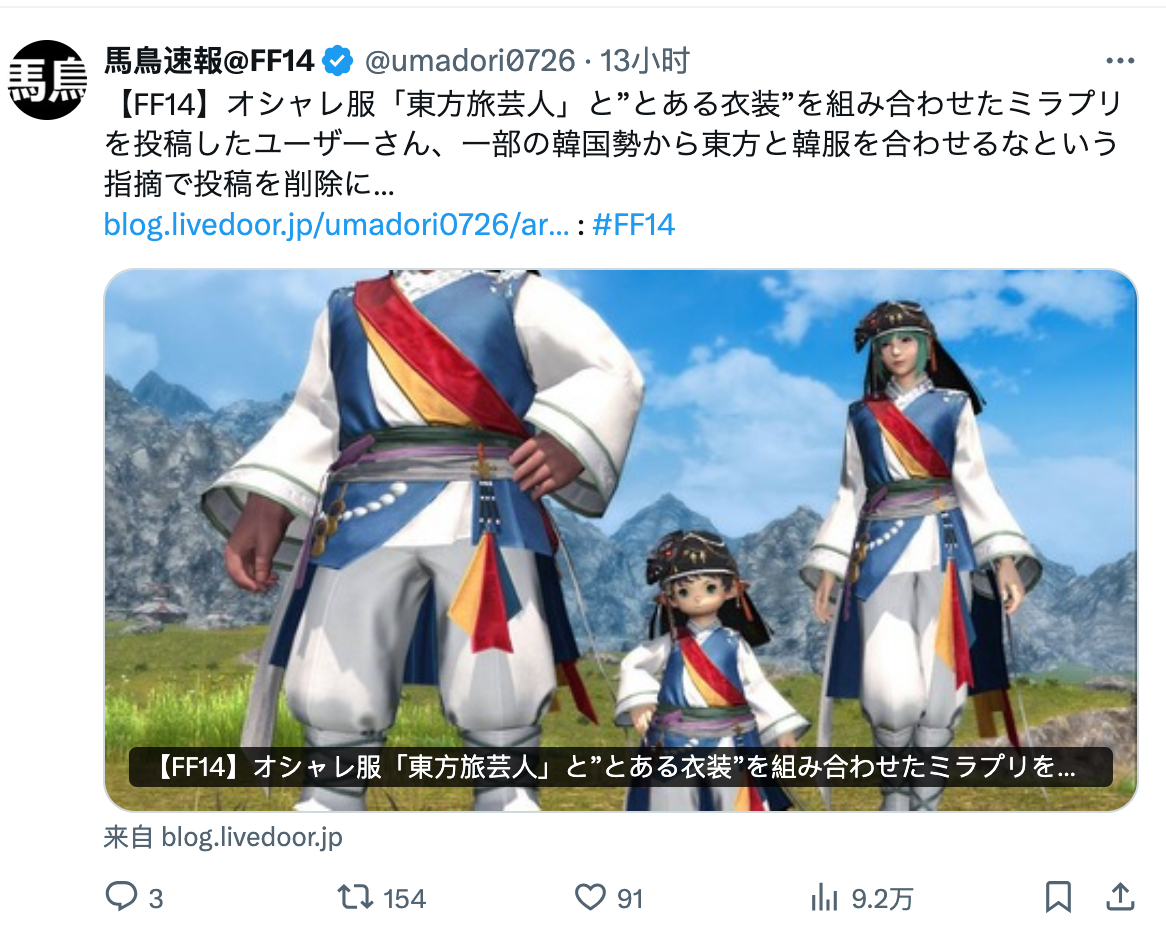
Task: Open the #FF14 hashtag
Action: (x=634, y=224)
